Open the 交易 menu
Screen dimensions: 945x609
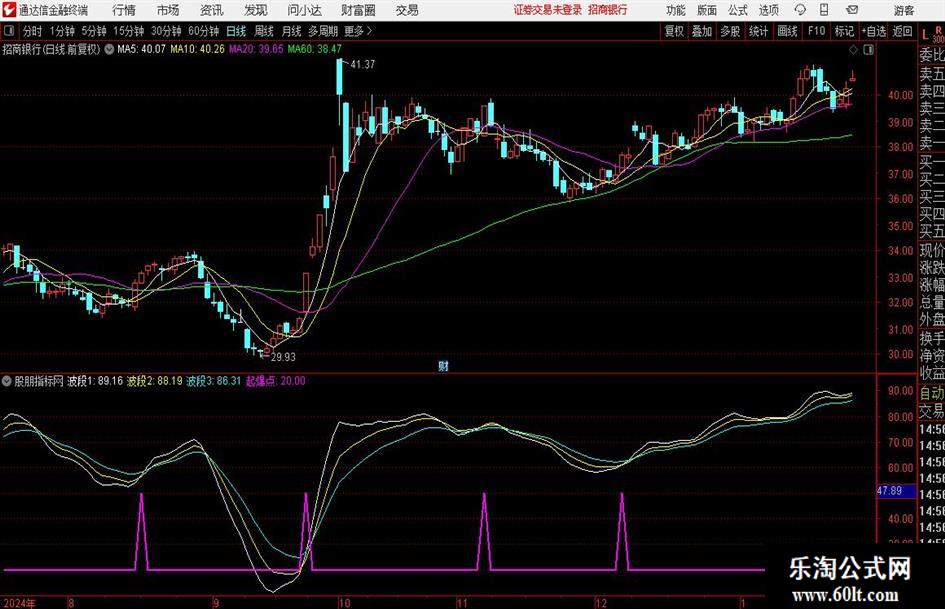pos(407,10)
